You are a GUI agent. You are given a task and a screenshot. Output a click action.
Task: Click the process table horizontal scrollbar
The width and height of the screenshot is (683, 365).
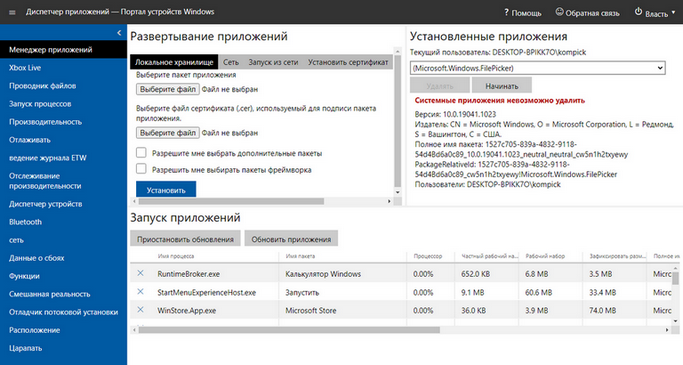pyautogui.click(x=289, y=330)
